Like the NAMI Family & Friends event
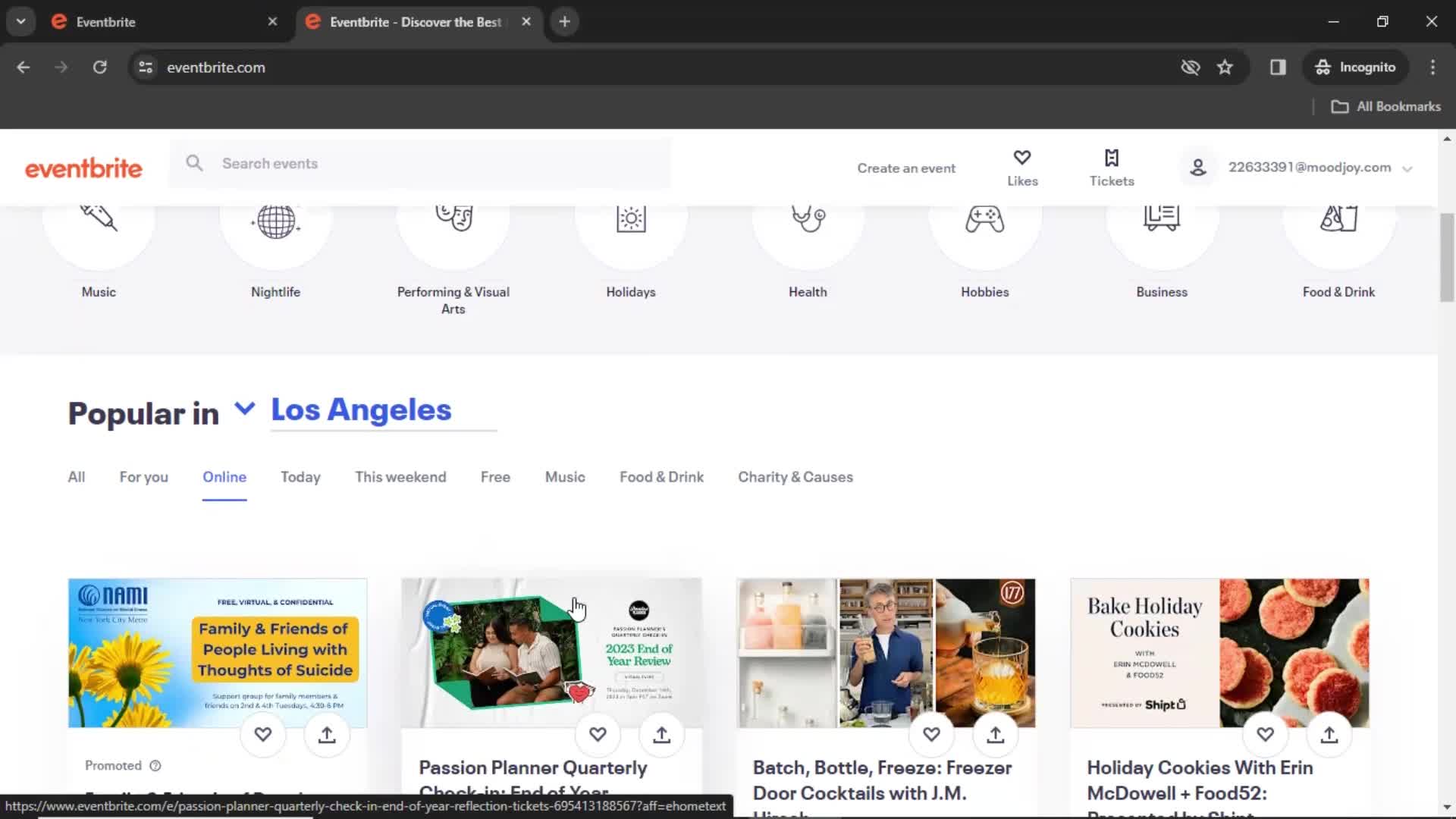Viewport: 1456px width, 819px height. (262, 734)
